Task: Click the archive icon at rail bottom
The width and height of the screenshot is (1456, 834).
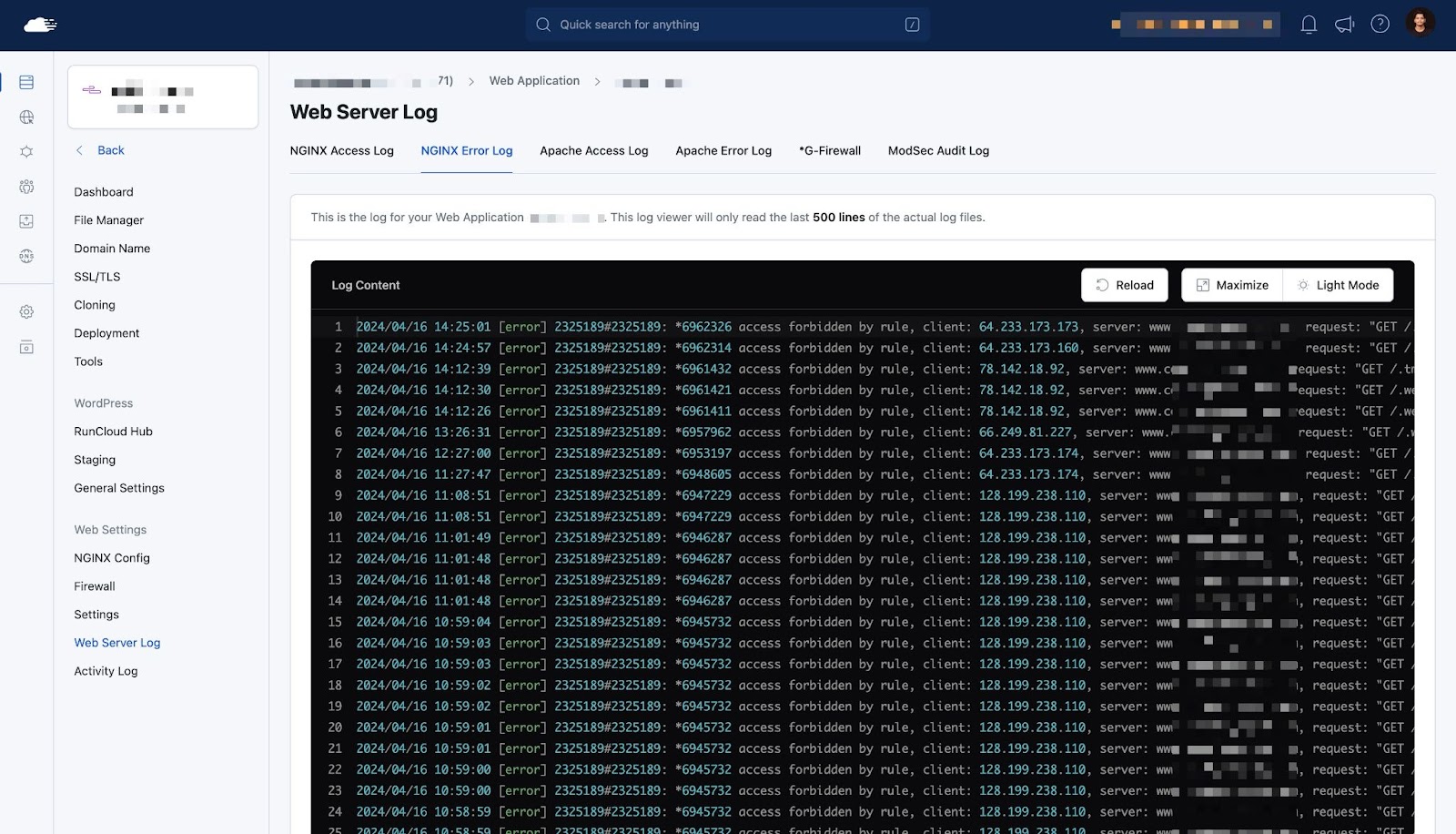Action: click(26, 347)
